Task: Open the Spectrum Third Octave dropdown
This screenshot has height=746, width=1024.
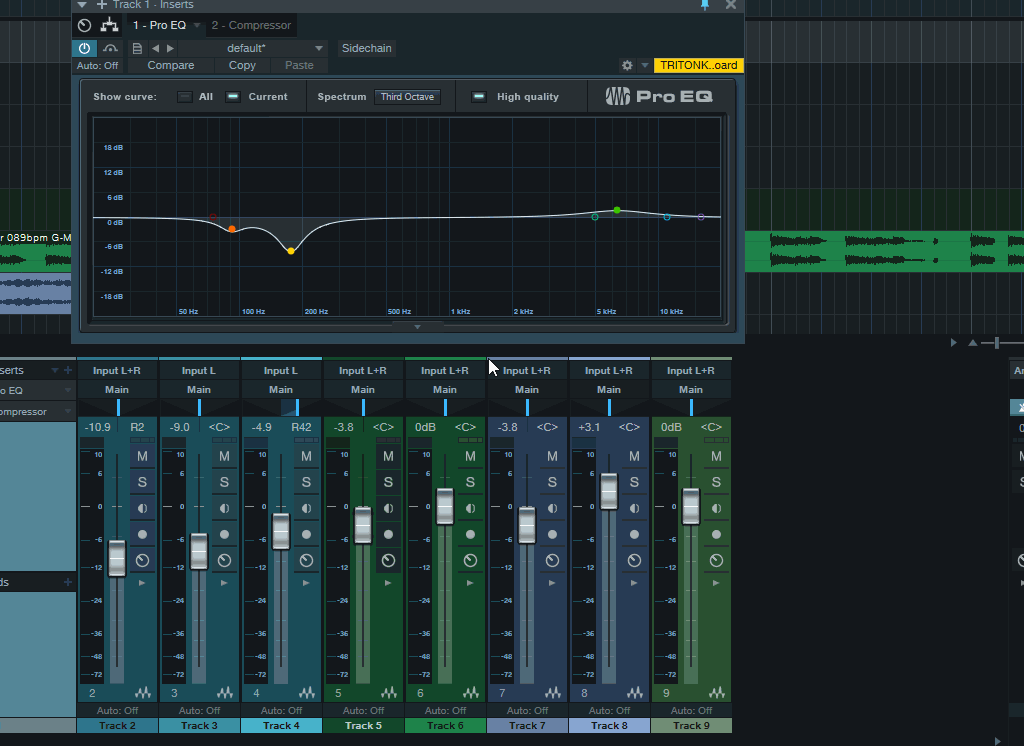Action: click(408, 97)
